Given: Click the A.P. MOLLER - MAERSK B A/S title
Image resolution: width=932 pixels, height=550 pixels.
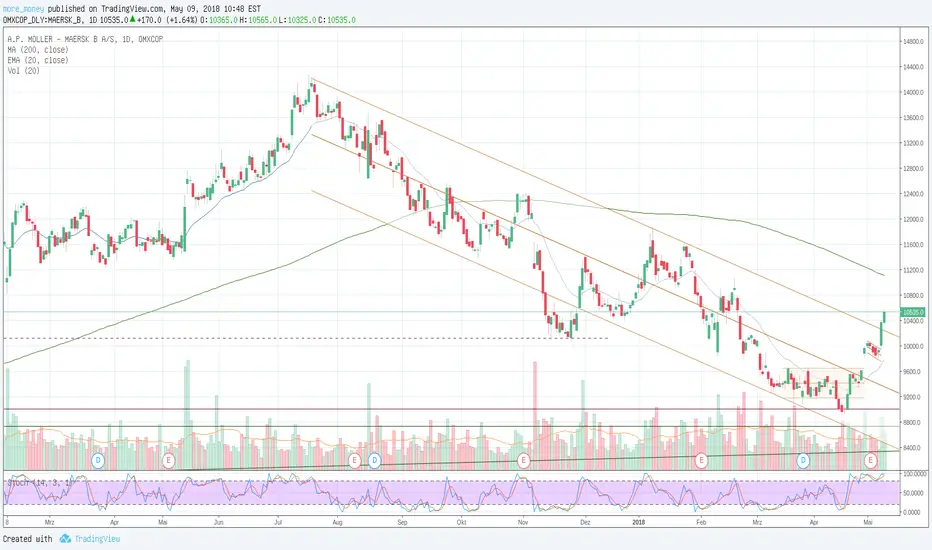Looking at the screenshot, I should pos(85,39).
